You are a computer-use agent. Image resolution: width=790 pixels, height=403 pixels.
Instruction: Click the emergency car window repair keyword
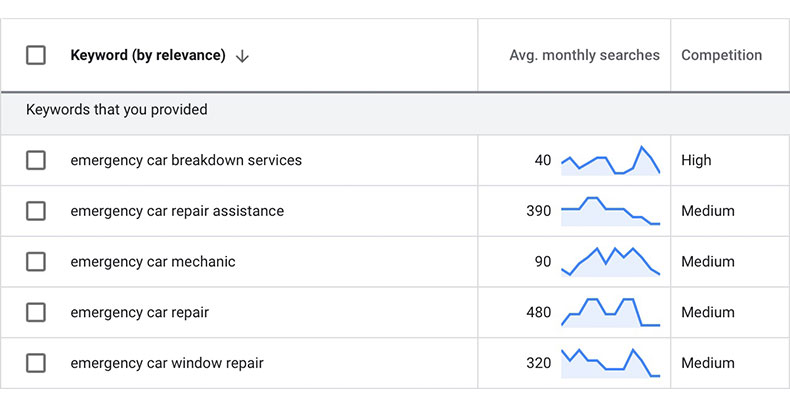[167, 363]
